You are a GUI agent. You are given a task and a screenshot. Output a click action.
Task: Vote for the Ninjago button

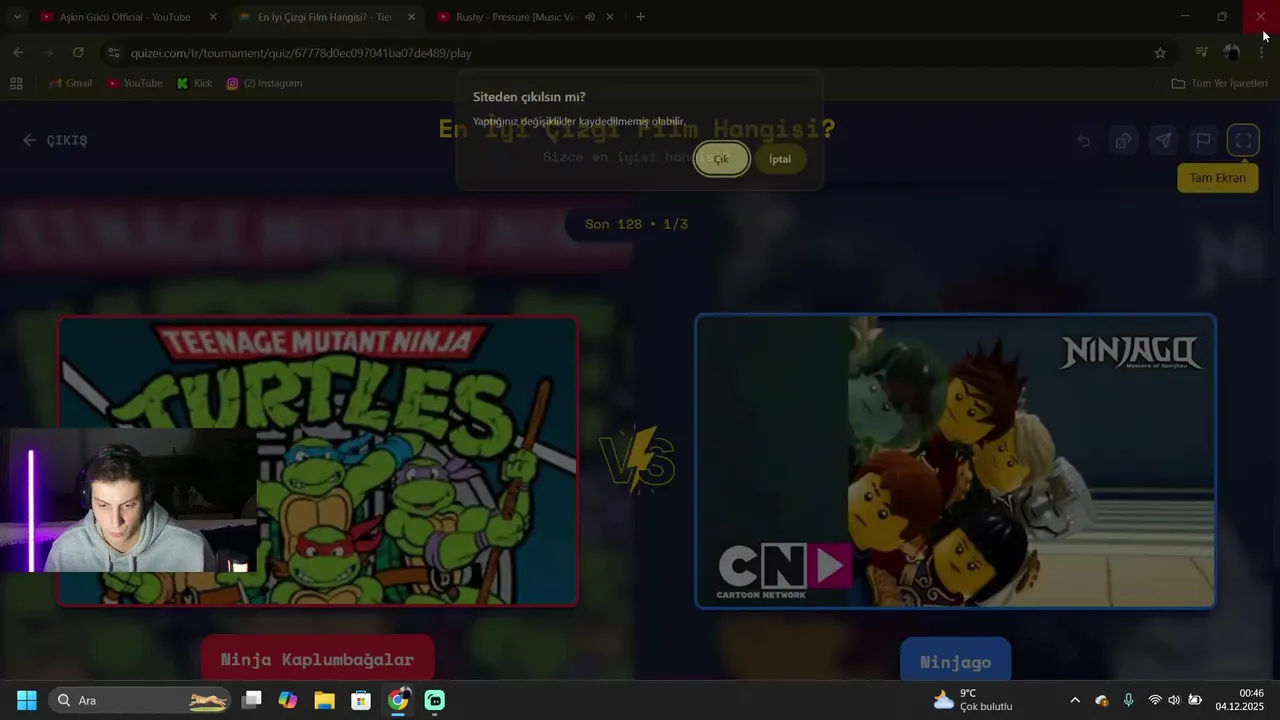click(x=955, y=661)
